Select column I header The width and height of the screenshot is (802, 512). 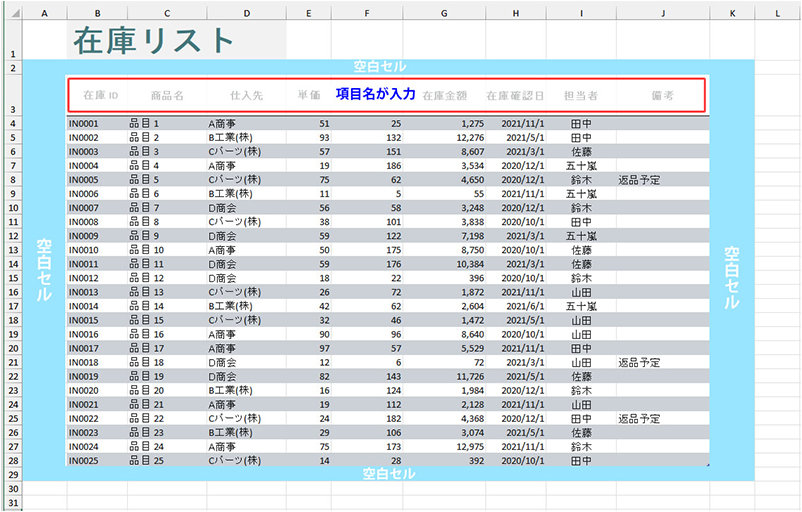point(581,14)
